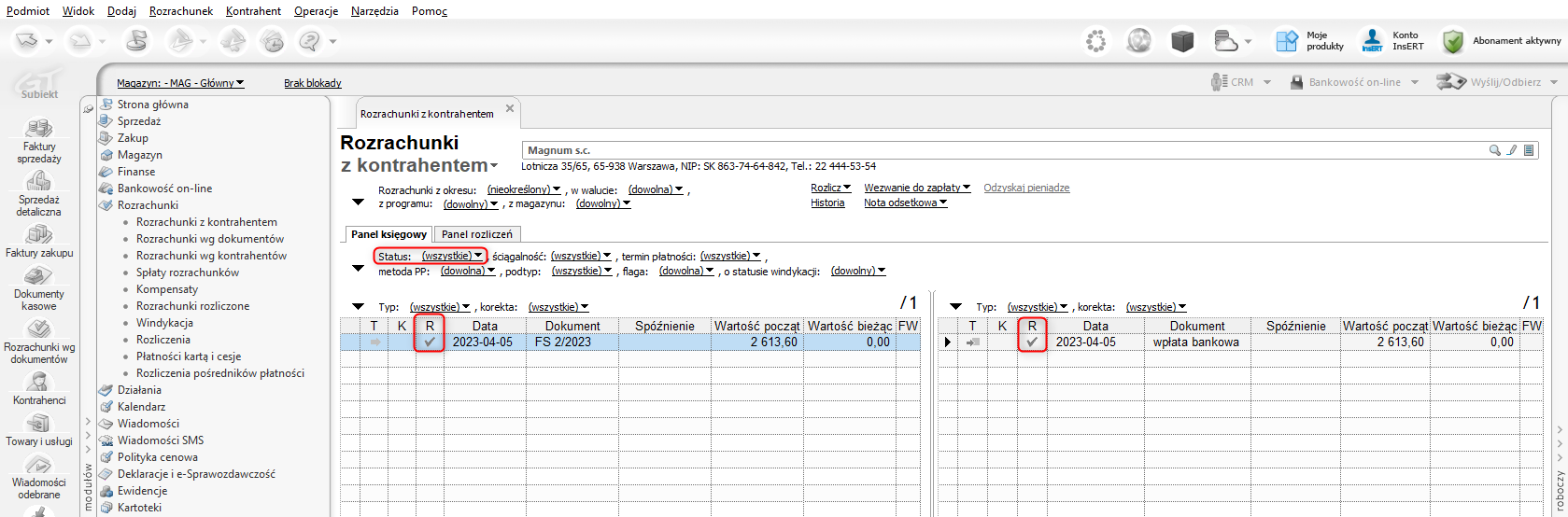This screenshot has height=517, width=1568.
Task: Click Brak blokady link
Action: [313, 83]
